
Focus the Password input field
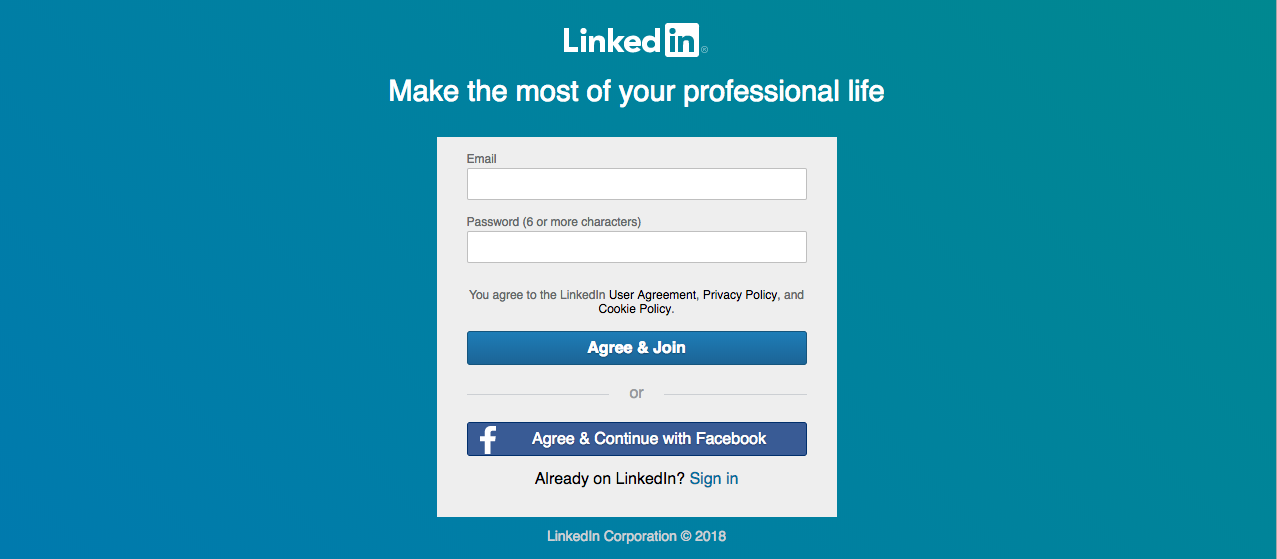point(636,247)
